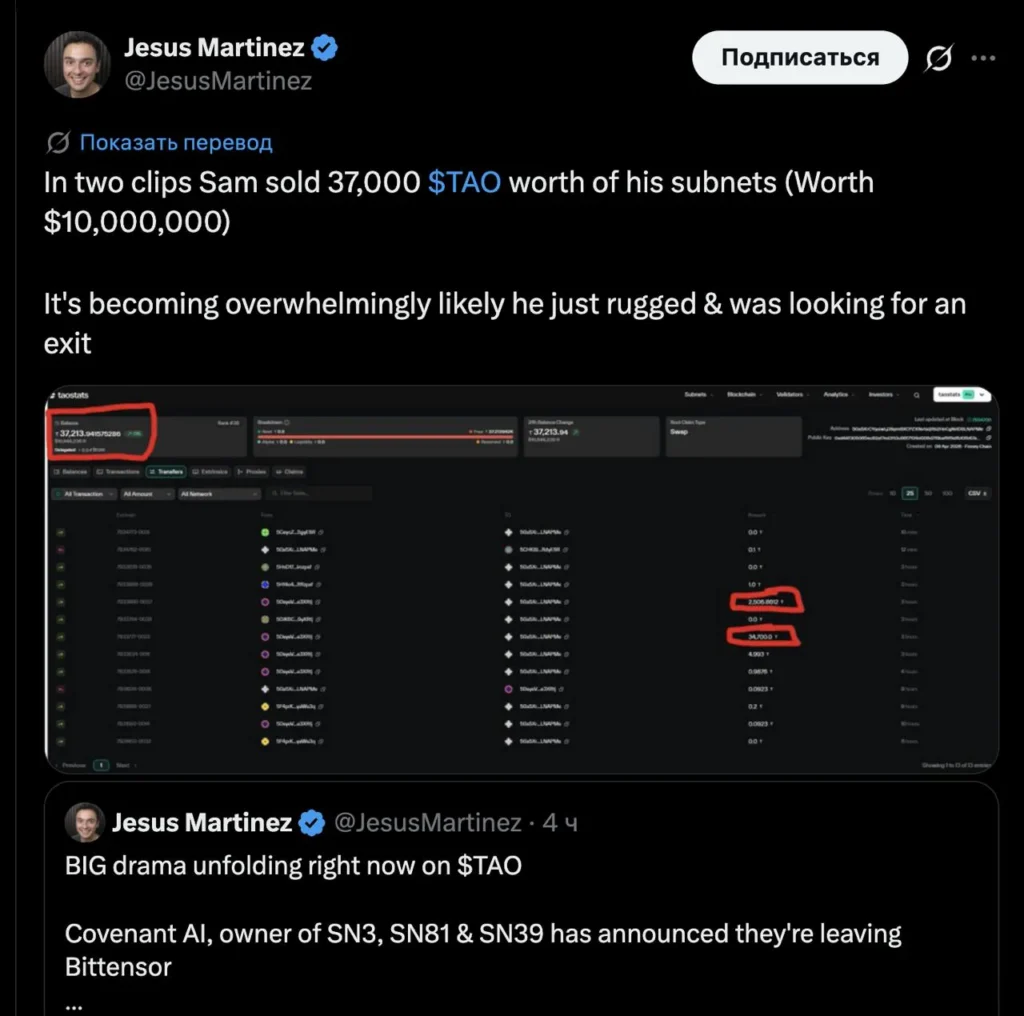Click the @JesusMartinez handle under the name
Image resolution: width=1024 pixels, height=1016 pixels.
pyautogui.click(x=217, y=81)
